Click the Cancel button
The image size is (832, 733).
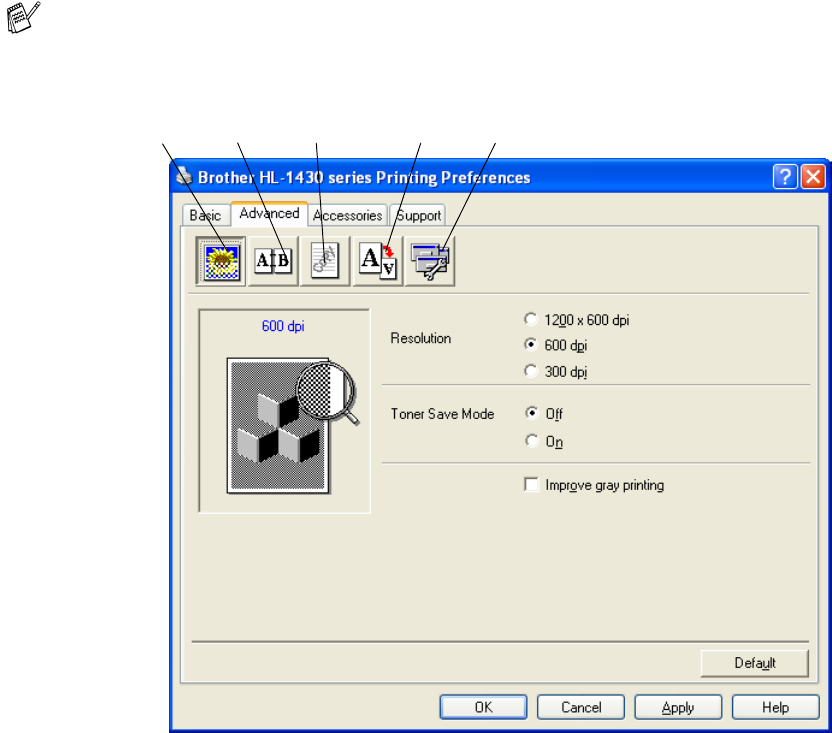click(x=581, y=707)
